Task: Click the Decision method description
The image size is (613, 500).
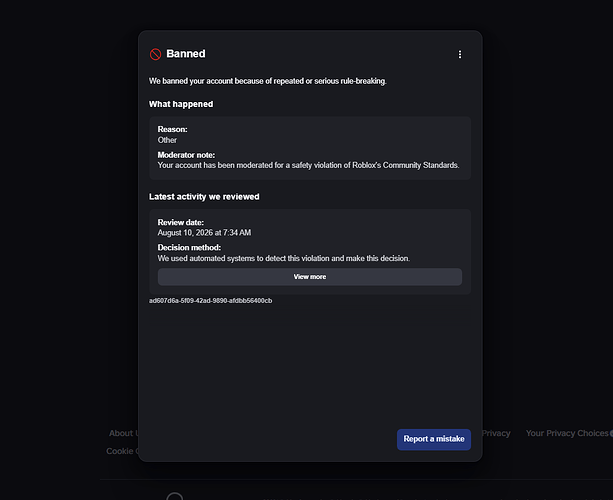Action: [283, 258]
